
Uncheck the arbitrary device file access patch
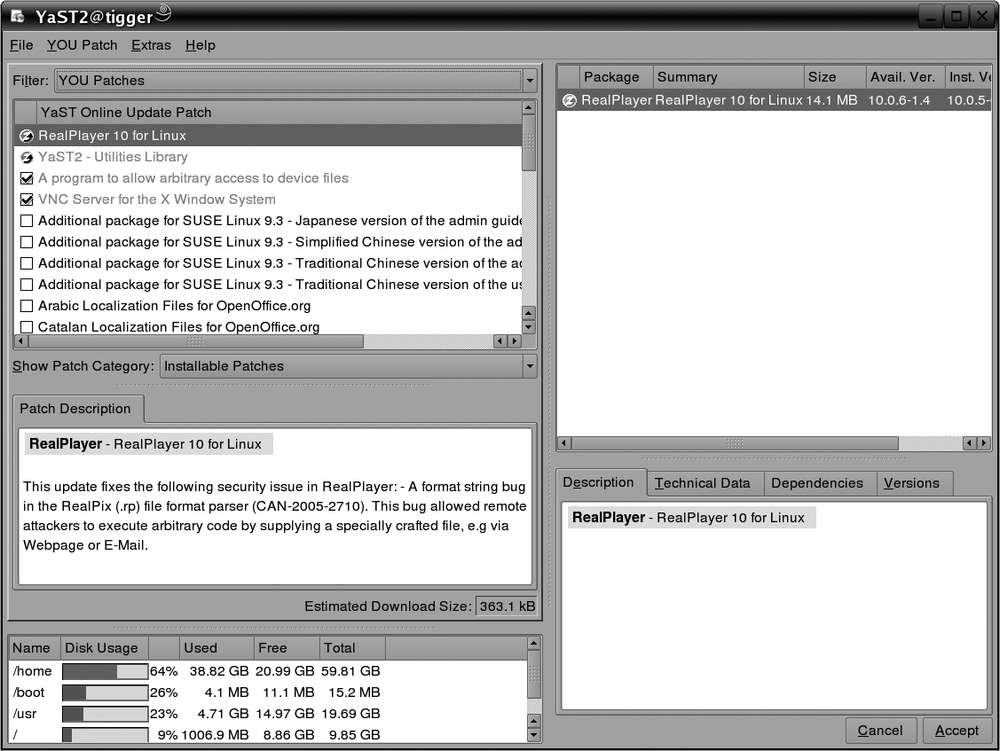click(26, 178)
